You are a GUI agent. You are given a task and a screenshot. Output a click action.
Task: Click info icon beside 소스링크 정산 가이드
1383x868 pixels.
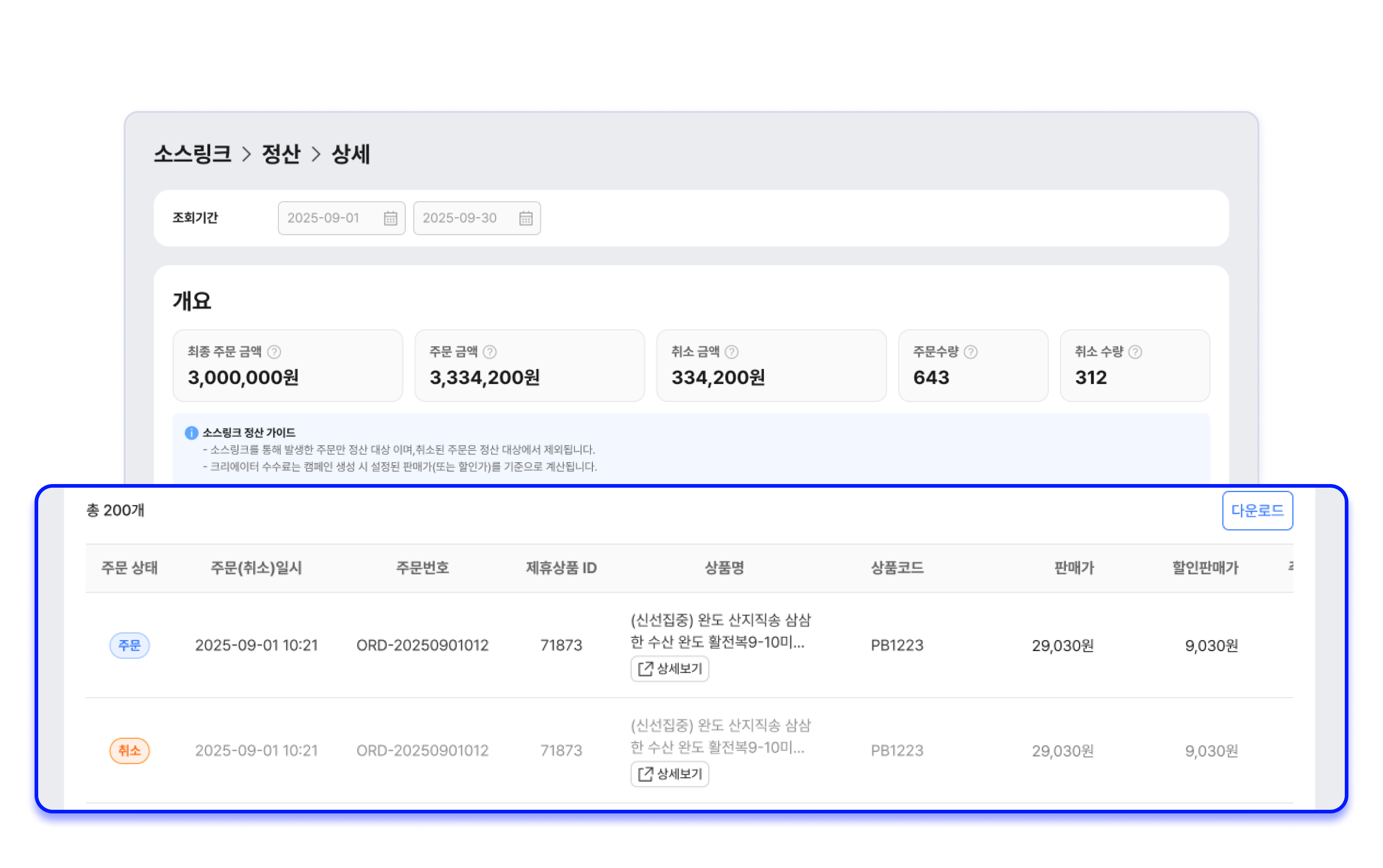(191, 433)
